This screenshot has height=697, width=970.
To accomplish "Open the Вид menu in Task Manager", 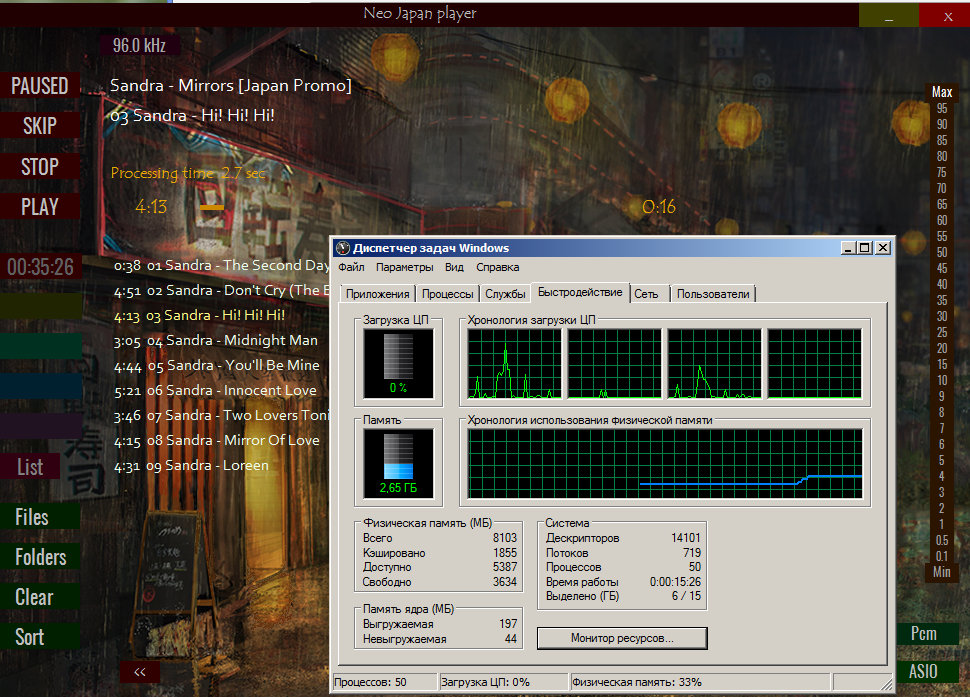I will 454,267.
